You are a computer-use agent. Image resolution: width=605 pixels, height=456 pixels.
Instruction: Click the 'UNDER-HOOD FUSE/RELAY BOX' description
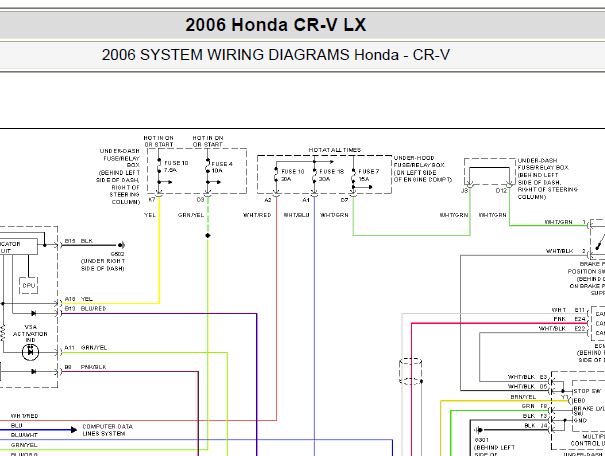(422, 169)
